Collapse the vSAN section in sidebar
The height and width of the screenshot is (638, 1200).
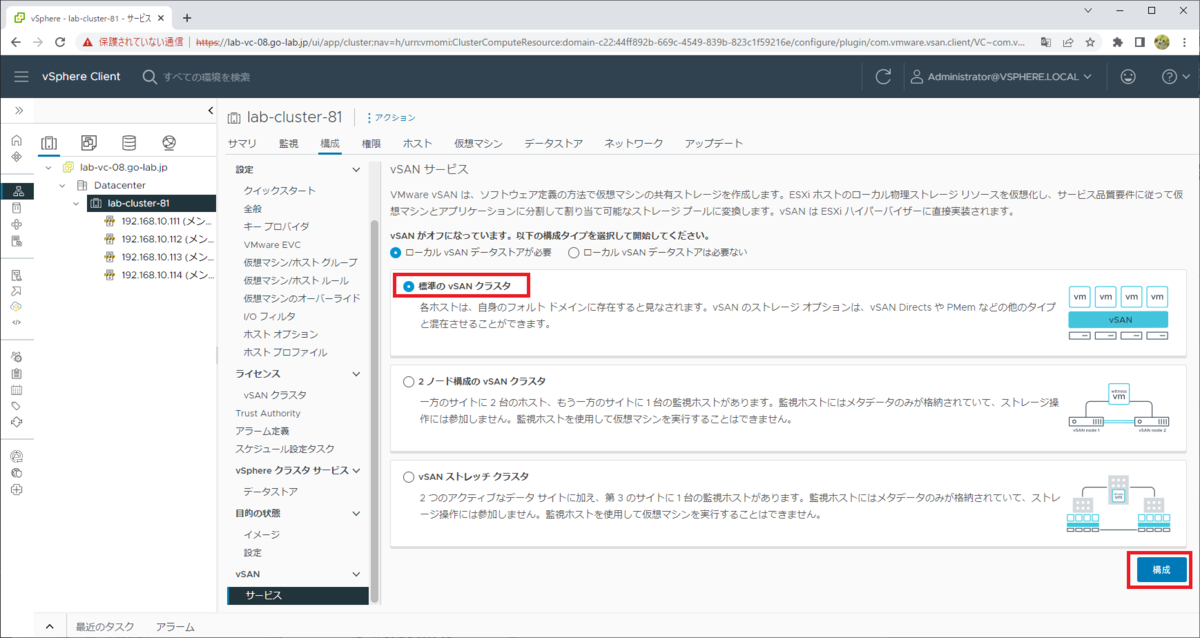coord(357,575)
